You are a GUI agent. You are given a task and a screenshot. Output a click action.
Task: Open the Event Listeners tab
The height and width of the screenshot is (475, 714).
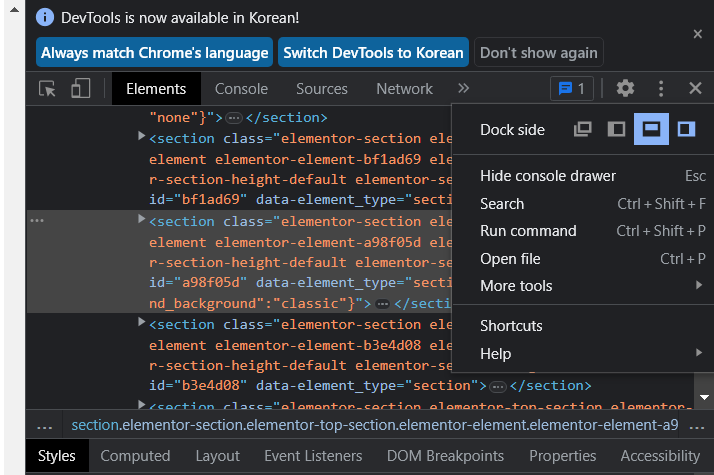pos(313,456)
